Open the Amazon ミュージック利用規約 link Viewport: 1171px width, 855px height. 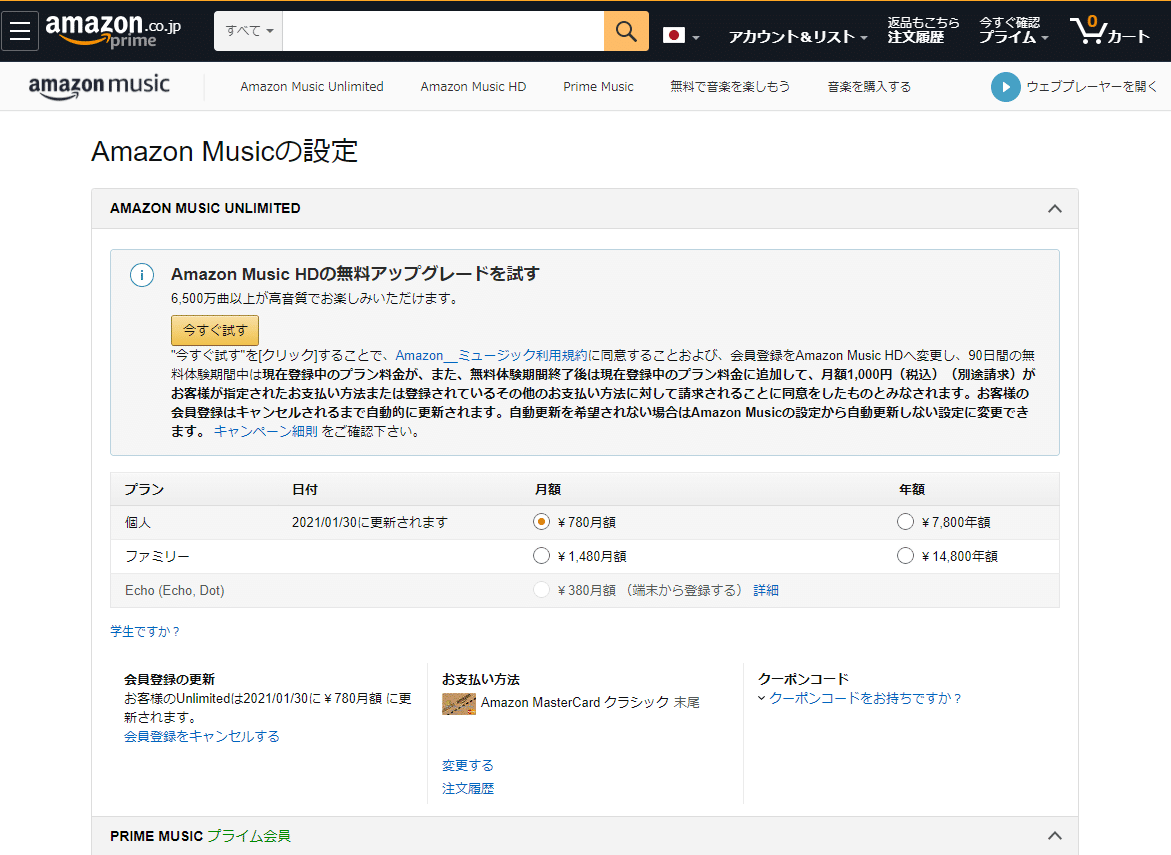point(491,355)
